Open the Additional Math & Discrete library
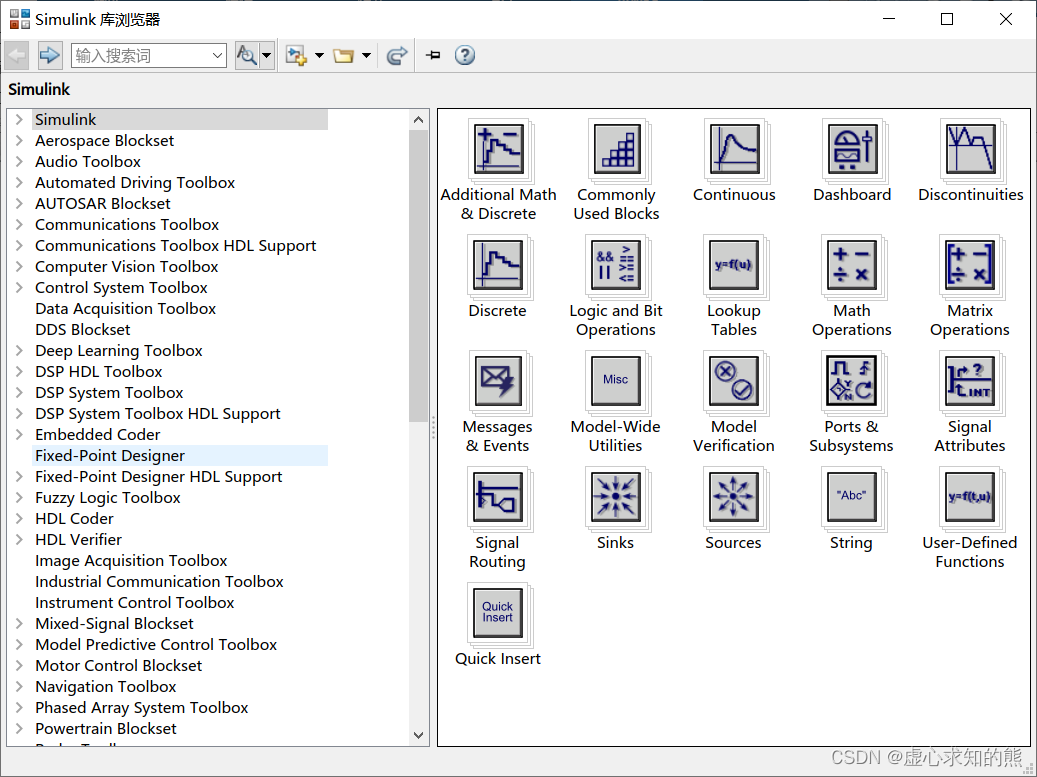 (499, 149)
